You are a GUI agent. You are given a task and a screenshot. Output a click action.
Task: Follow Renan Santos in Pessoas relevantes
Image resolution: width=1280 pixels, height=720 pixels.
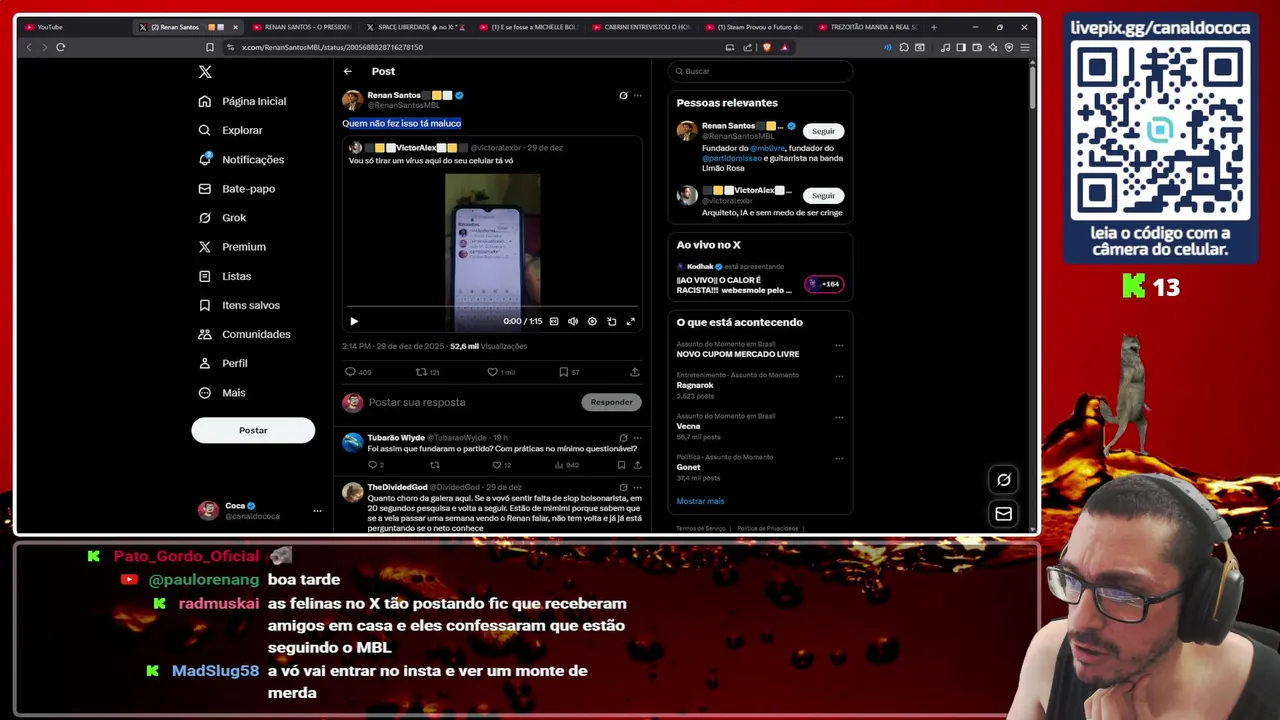[x=823, y=131]
